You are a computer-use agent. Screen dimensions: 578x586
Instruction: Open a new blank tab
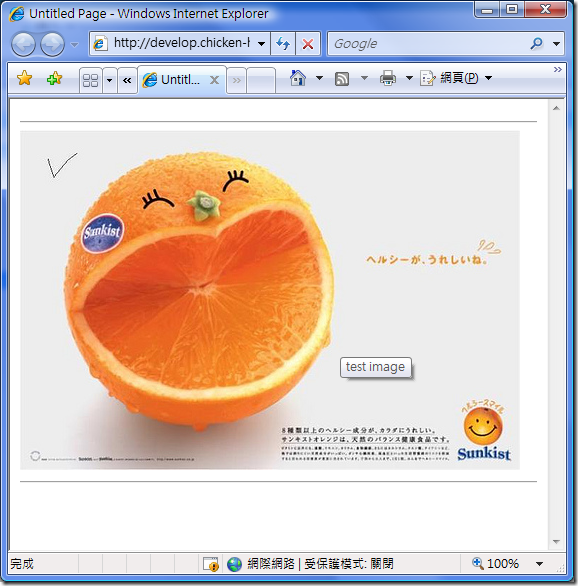(261, 80)
